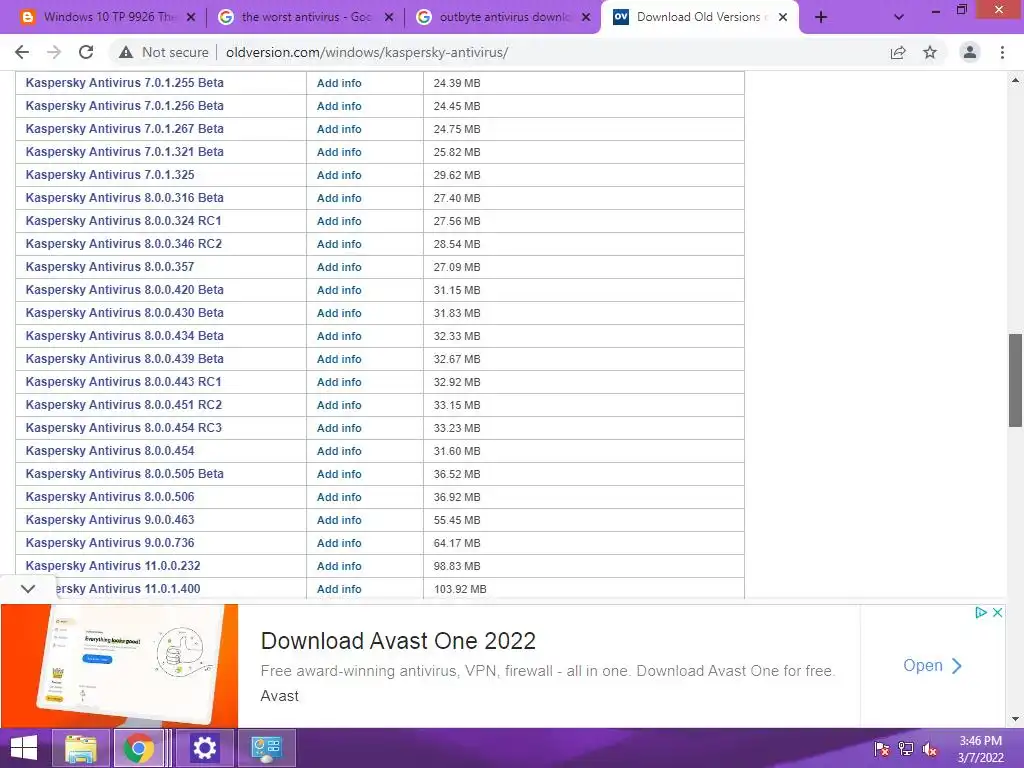1024x768 pixels.
Task: Click Add info for version 11.0.1.400
Action: [339, 589]
